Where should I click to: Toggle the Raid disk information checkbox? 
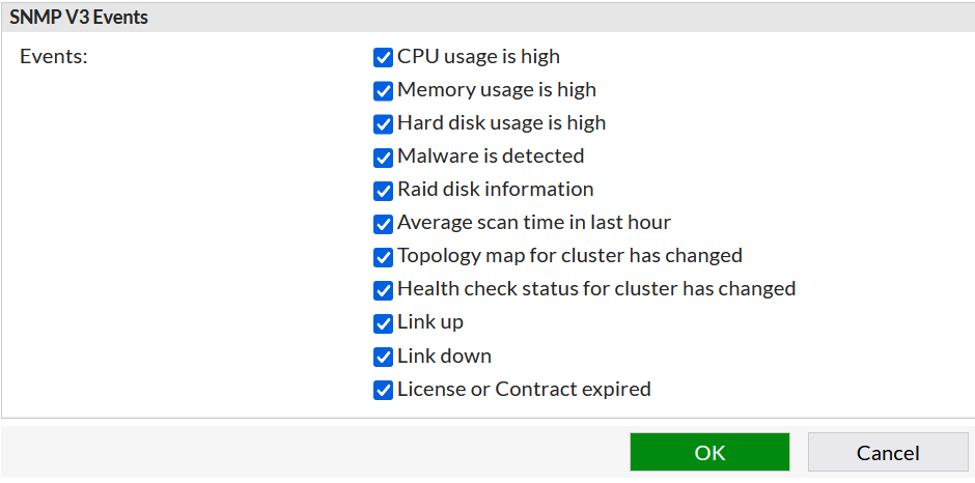pyautogui.click(x=383, y=191)
